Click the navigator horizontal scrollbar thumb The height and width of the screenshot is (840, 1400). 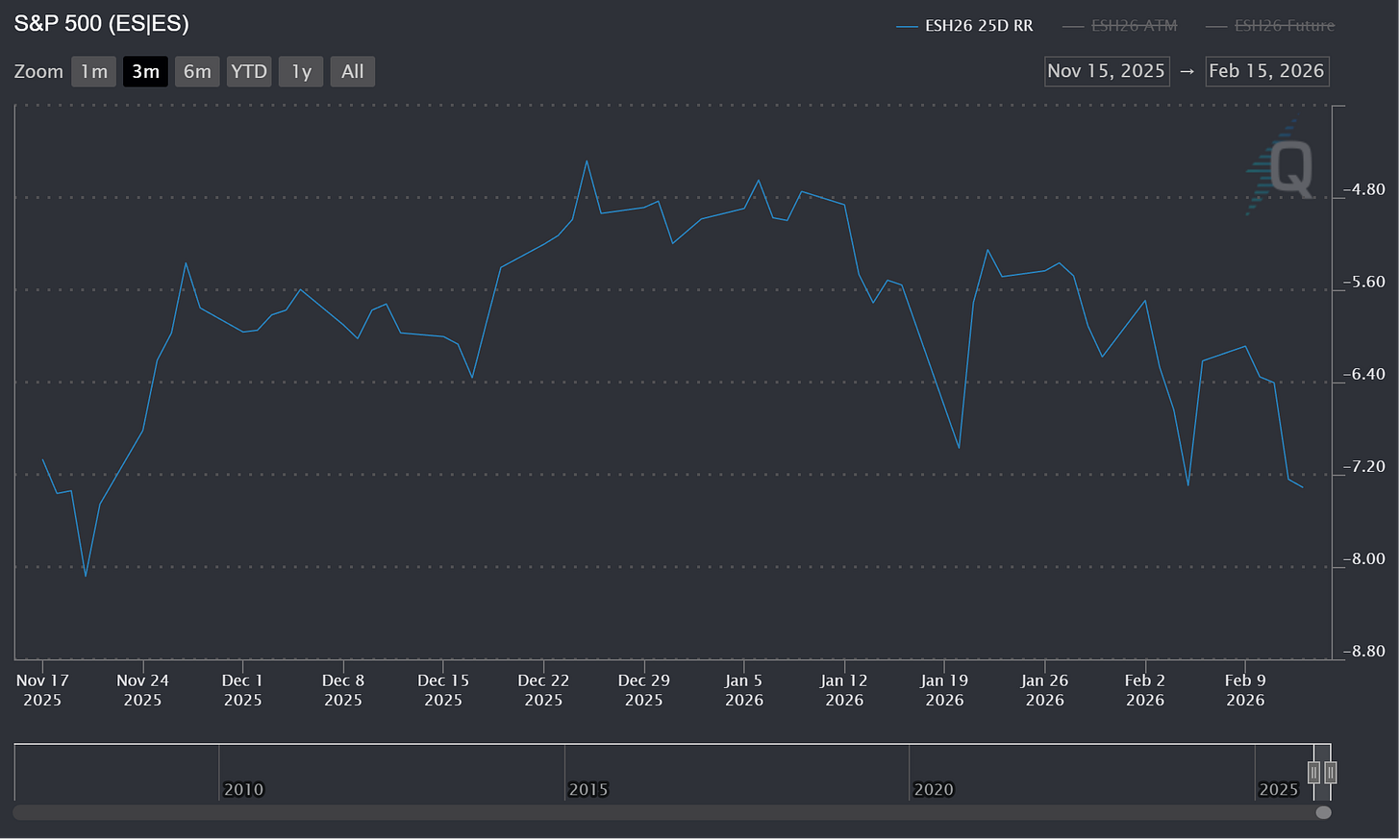click(1324, 813)
